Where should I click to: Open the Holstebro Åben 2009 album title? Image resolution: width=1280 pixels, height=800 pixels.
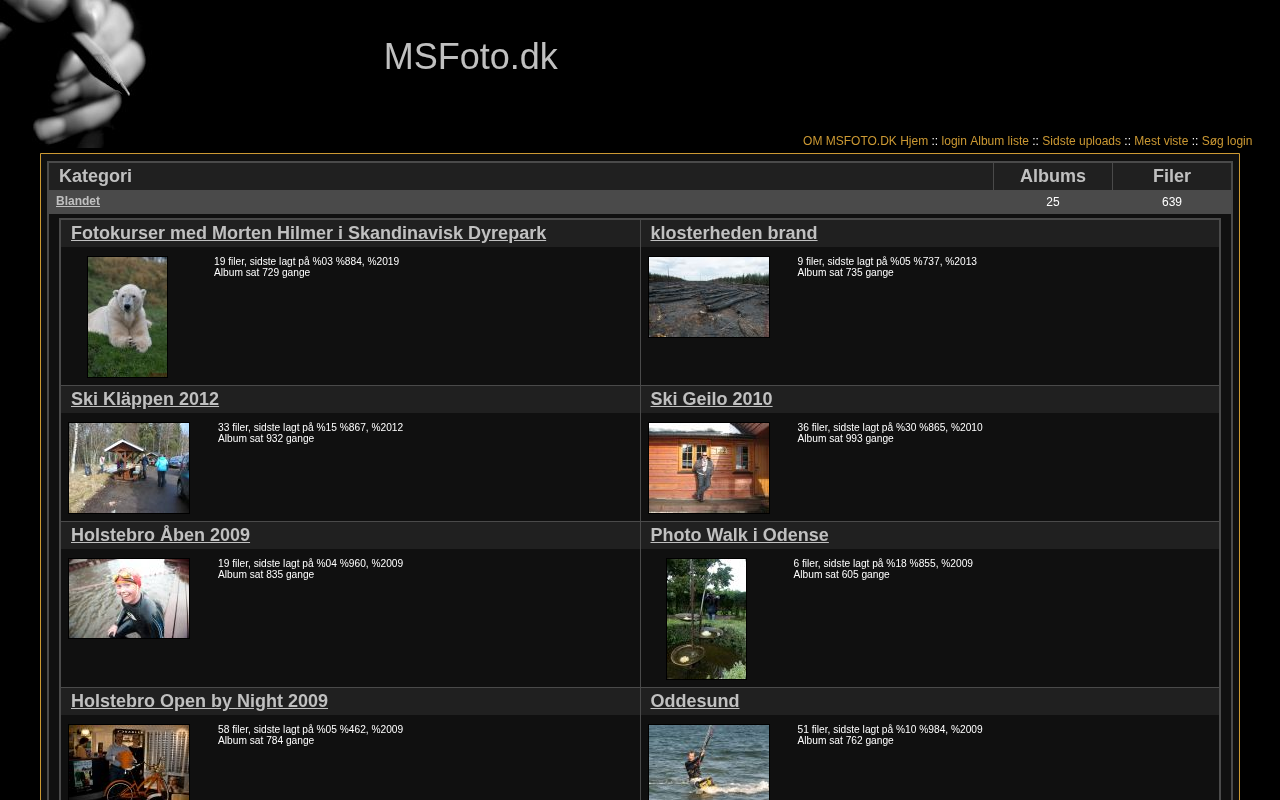pos(160,535)
